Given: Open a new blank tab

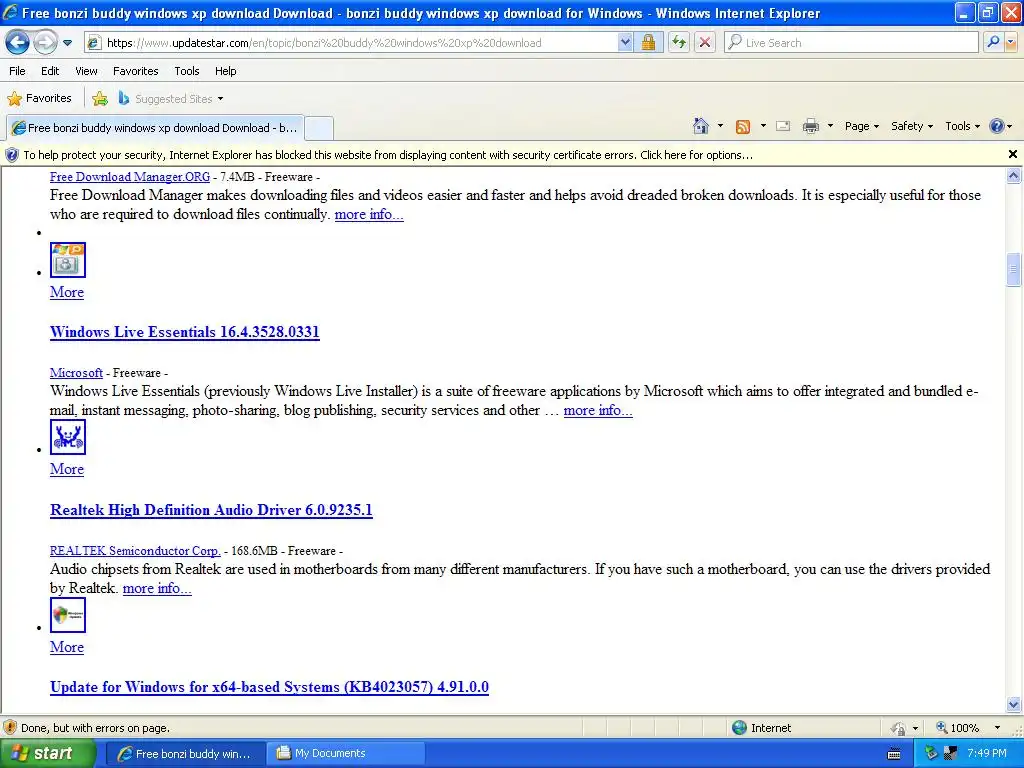Looking at the screenshot, I should pyautogui.click(x=319, y=128).
